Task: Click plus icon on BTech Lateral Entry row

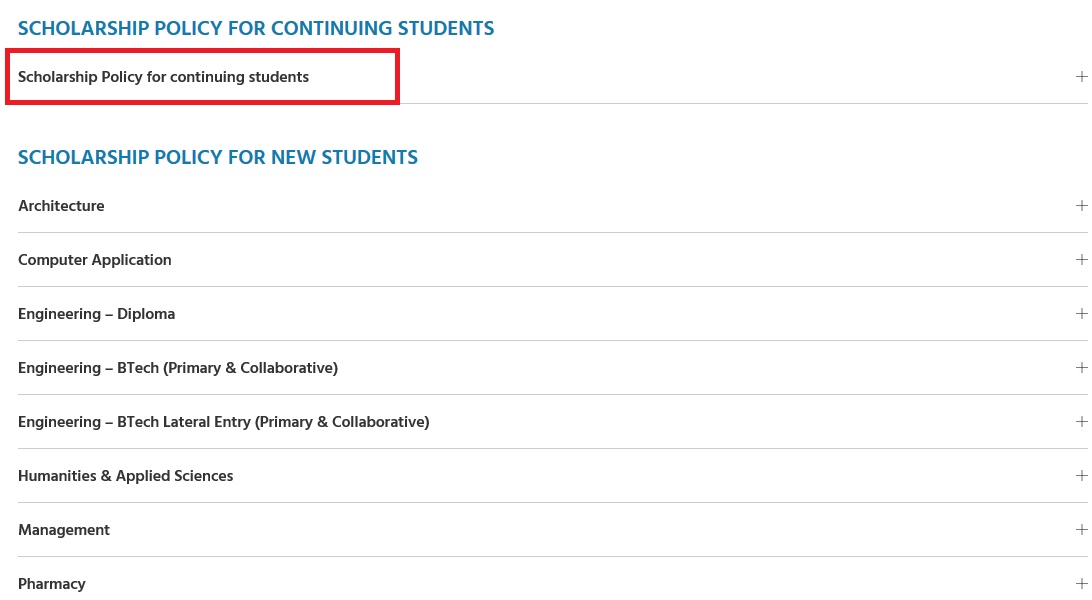Action: tap(1081, 422)
